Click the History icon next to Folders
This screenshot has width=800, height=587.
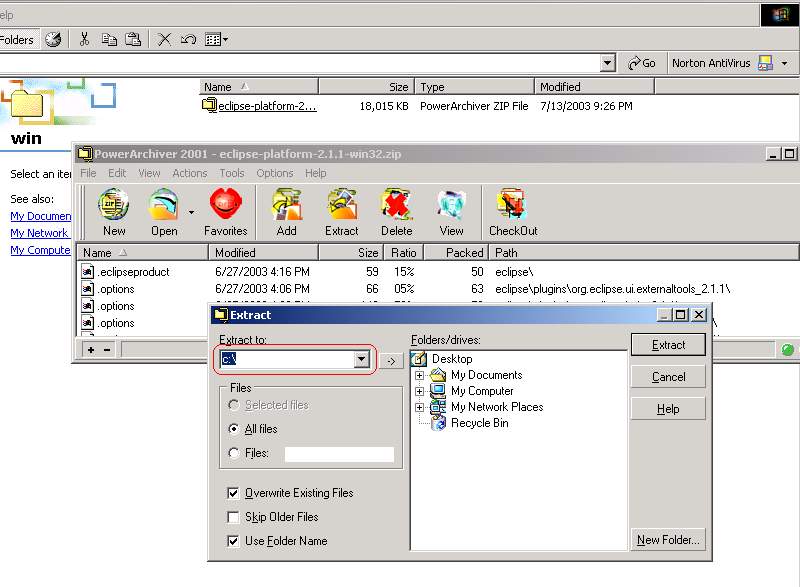pyautogui.click(x=53, y=39)
